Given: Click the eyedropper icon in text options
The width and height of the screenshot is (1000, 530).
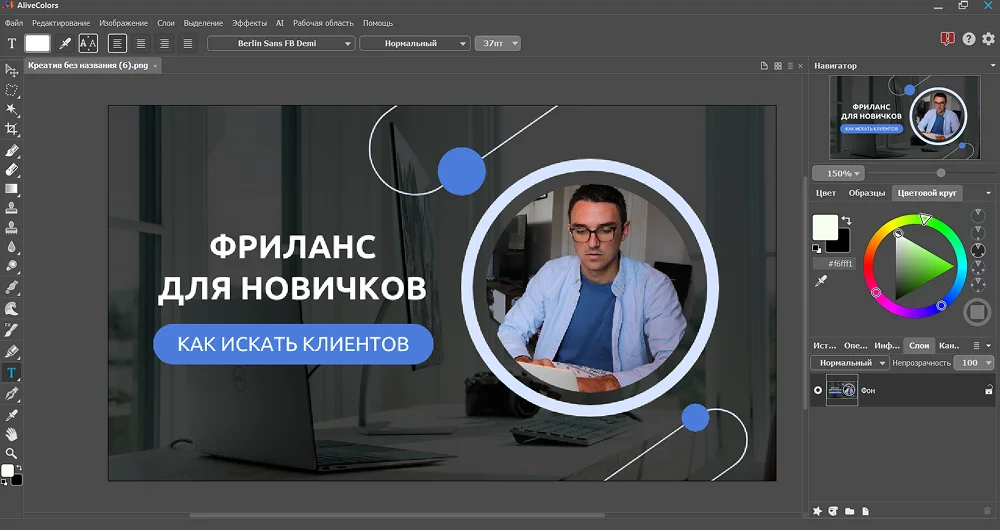Looking at the screenshot, I should click(x=65, y=43).
